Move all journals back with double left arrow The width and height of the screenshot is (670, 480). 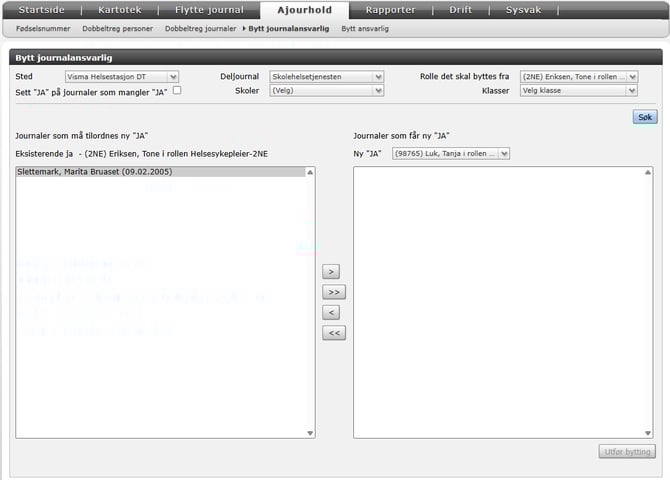[x=333, y=333]
